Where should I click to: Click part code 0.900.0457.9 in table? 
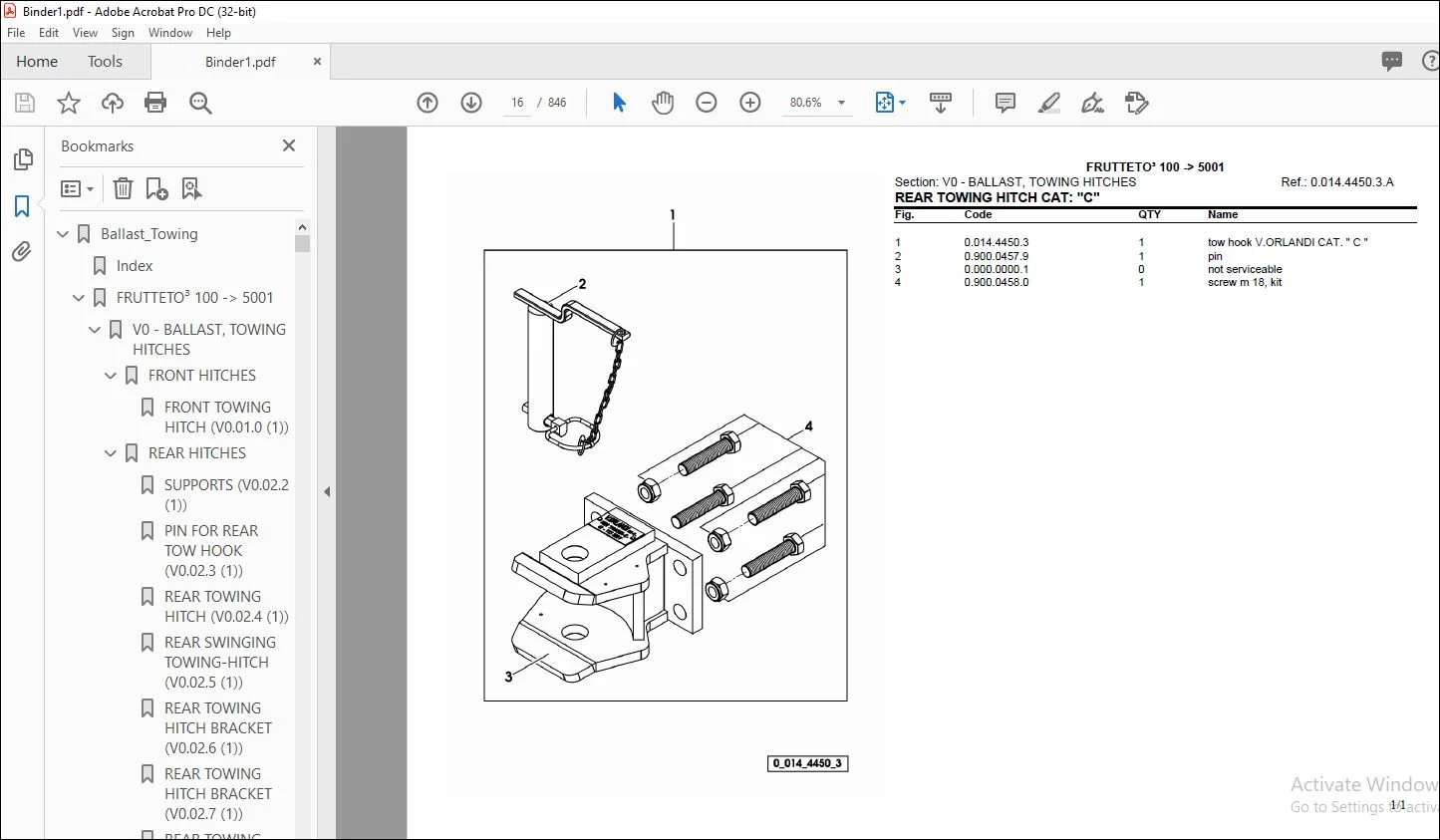click(997, 256)
